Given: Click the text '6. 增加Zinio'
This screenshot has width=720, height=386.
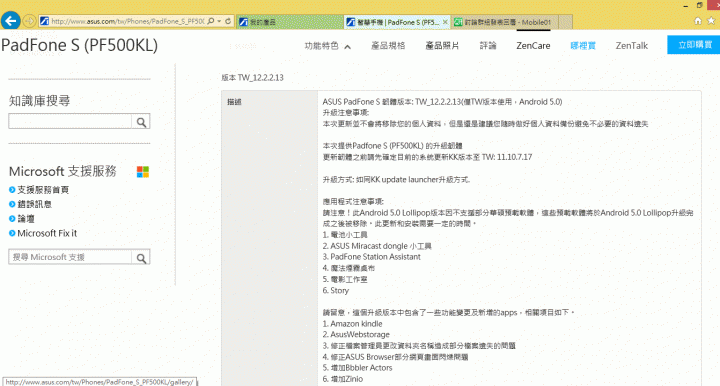Looking at the screenshot, I should [x=343, y=379].
